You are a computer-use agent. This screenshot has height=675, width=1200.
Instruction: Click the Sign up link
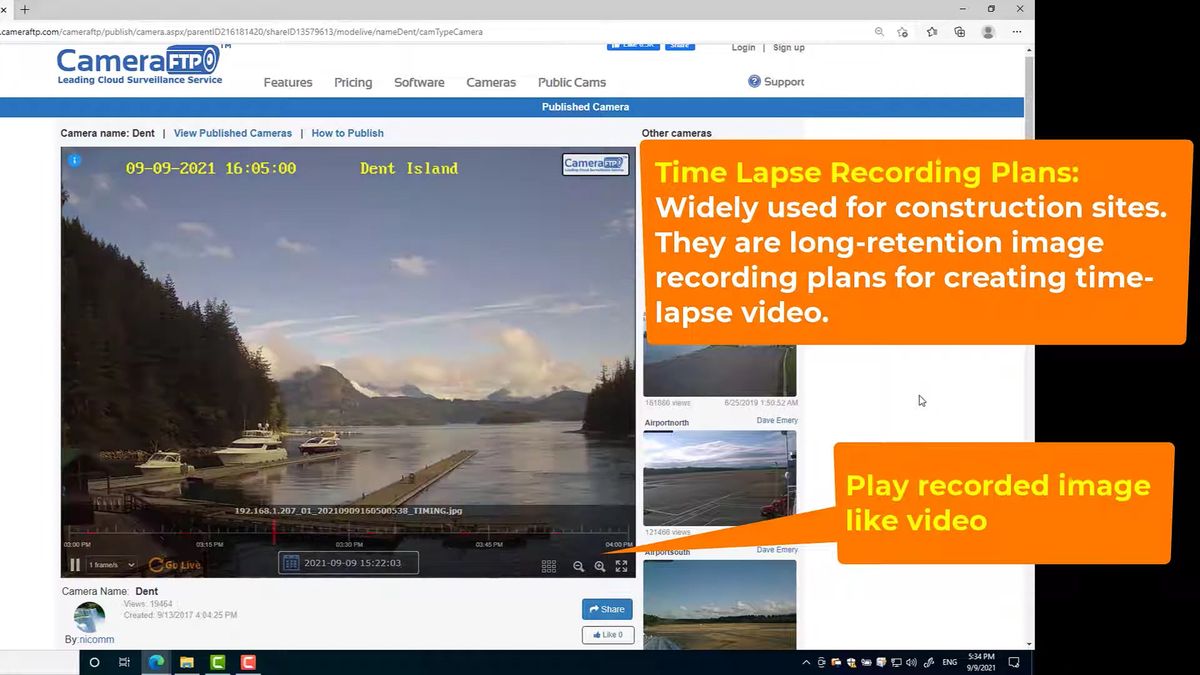pos(788,47)
